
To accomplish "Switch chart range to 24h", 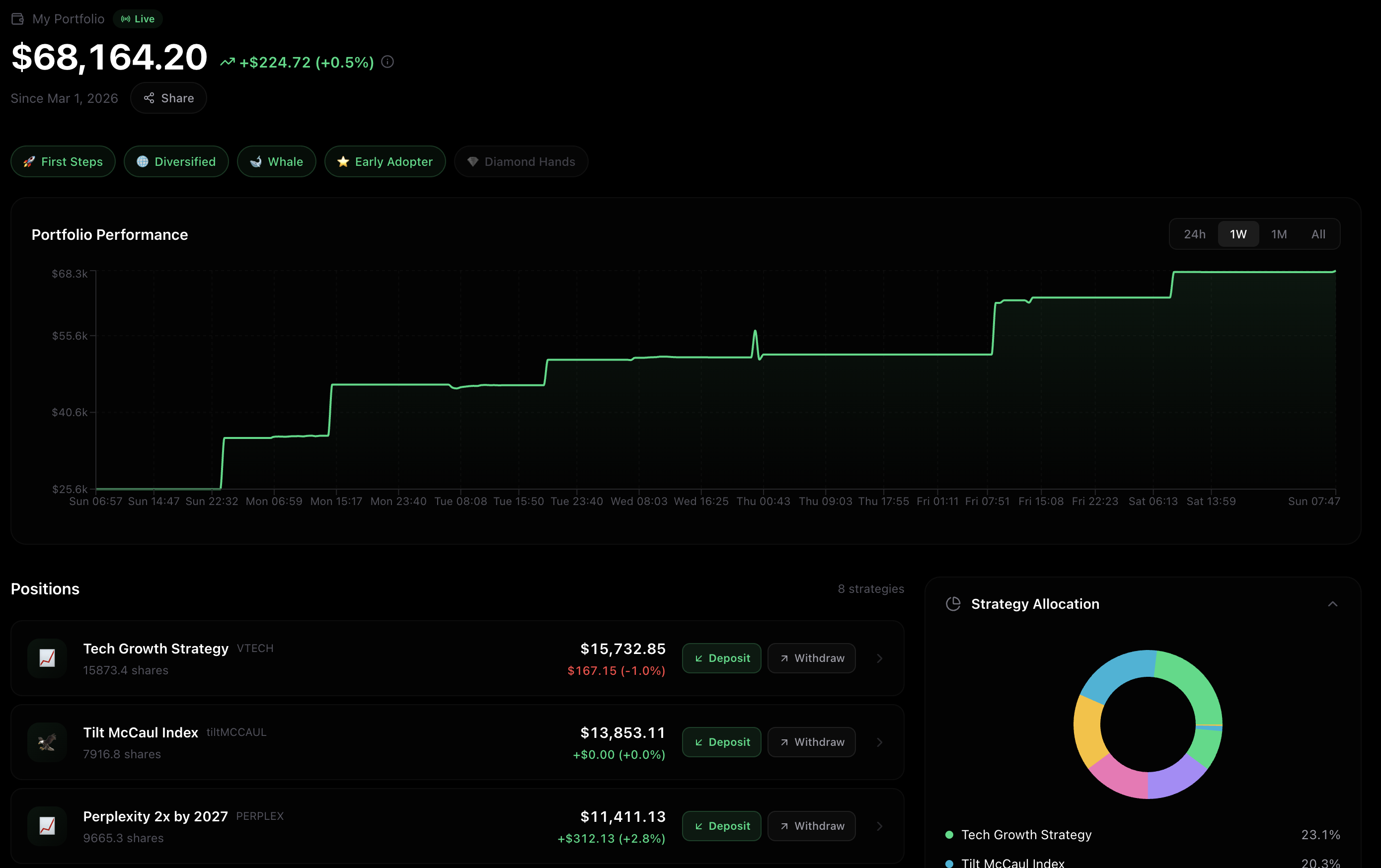I will click(x=1195, y=234).
